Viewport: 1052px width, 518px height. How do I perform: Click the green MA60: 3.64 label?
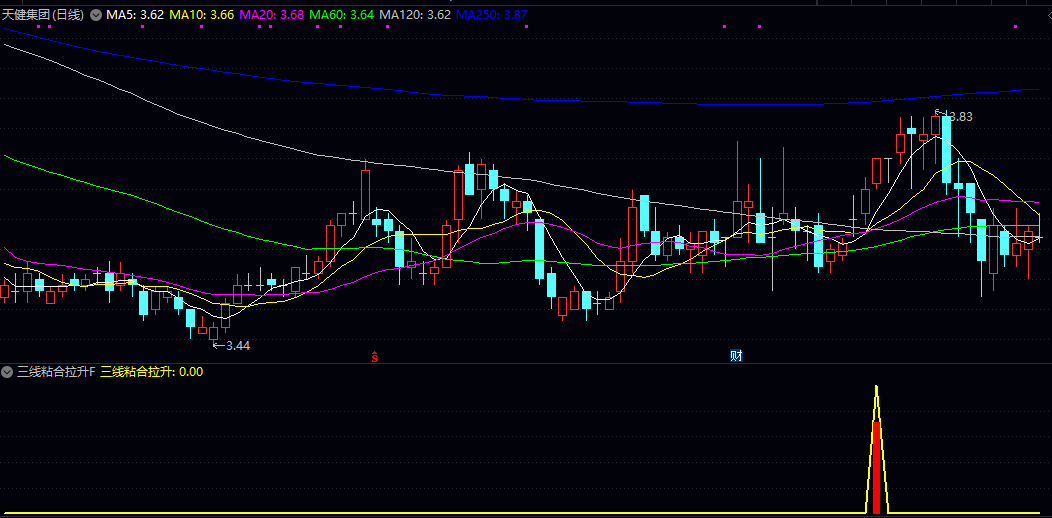(x=342, y=15)
